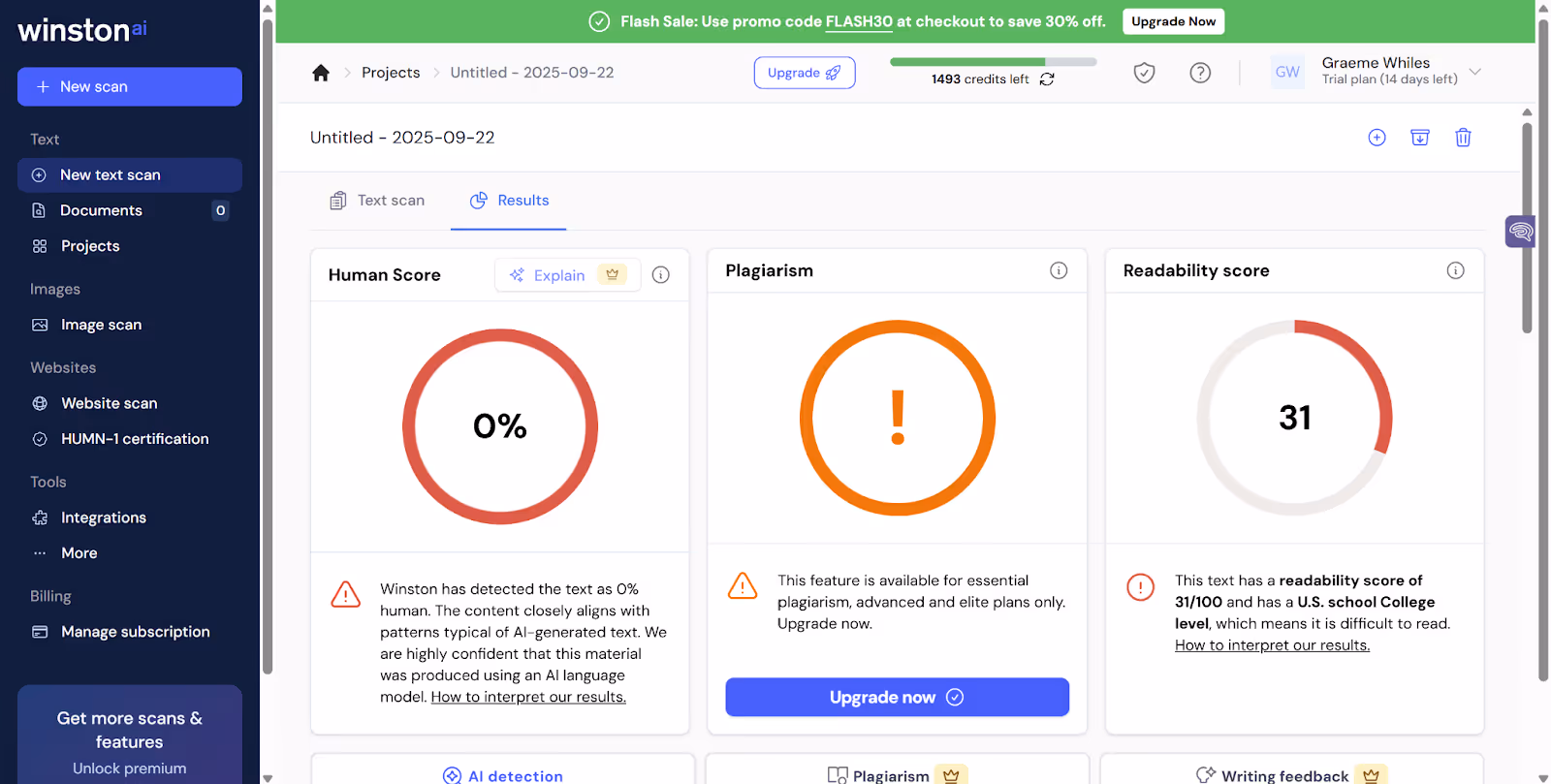Click the Explain button on Human Score

[568, 275]
